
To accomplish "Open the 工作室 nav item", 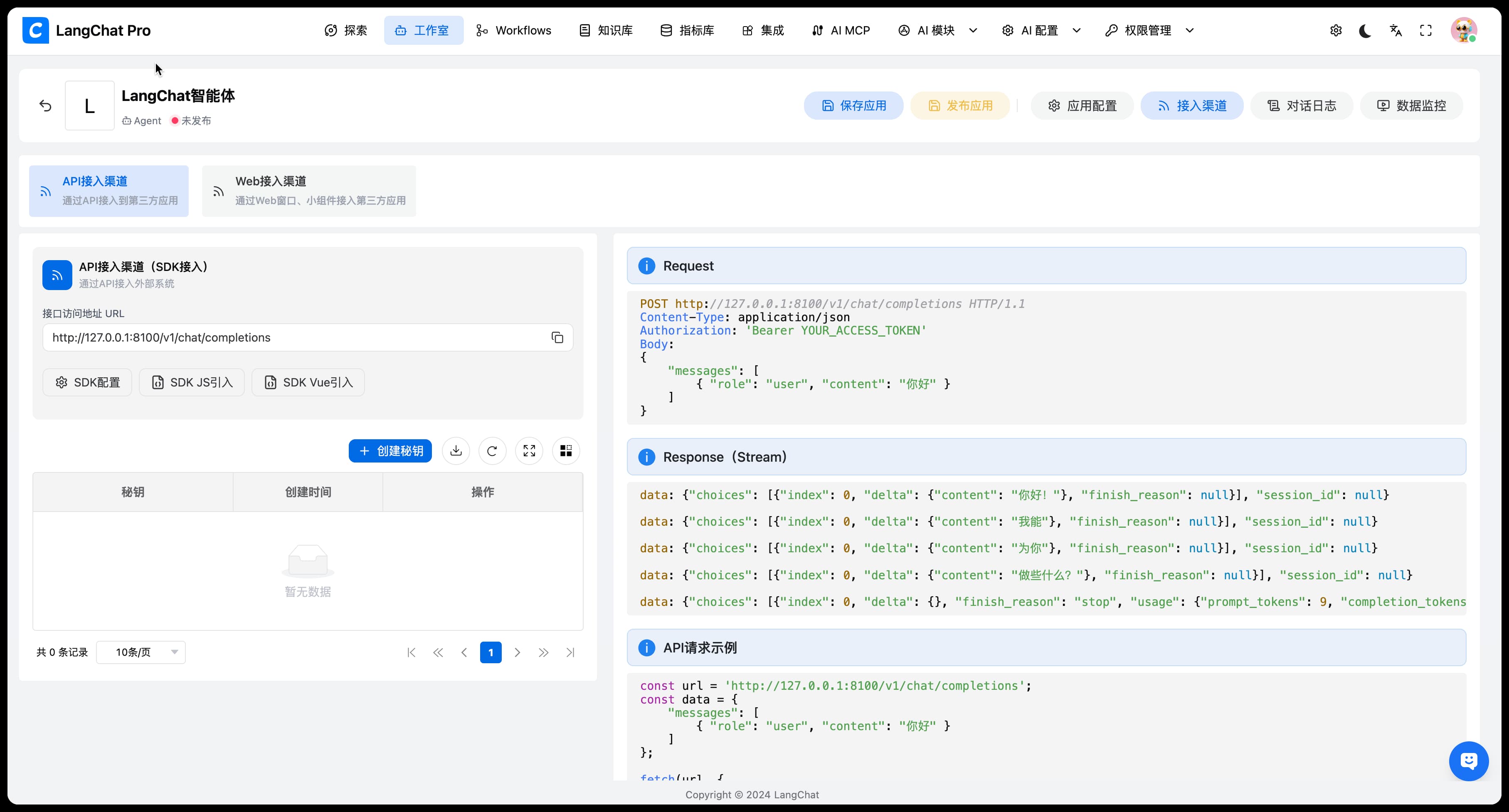I will click(x=424, y=30).
